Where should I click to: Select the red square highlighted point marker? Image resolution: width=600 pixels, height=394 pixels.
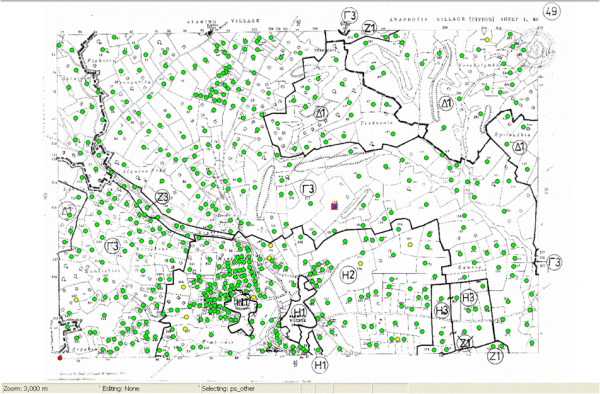334,207
